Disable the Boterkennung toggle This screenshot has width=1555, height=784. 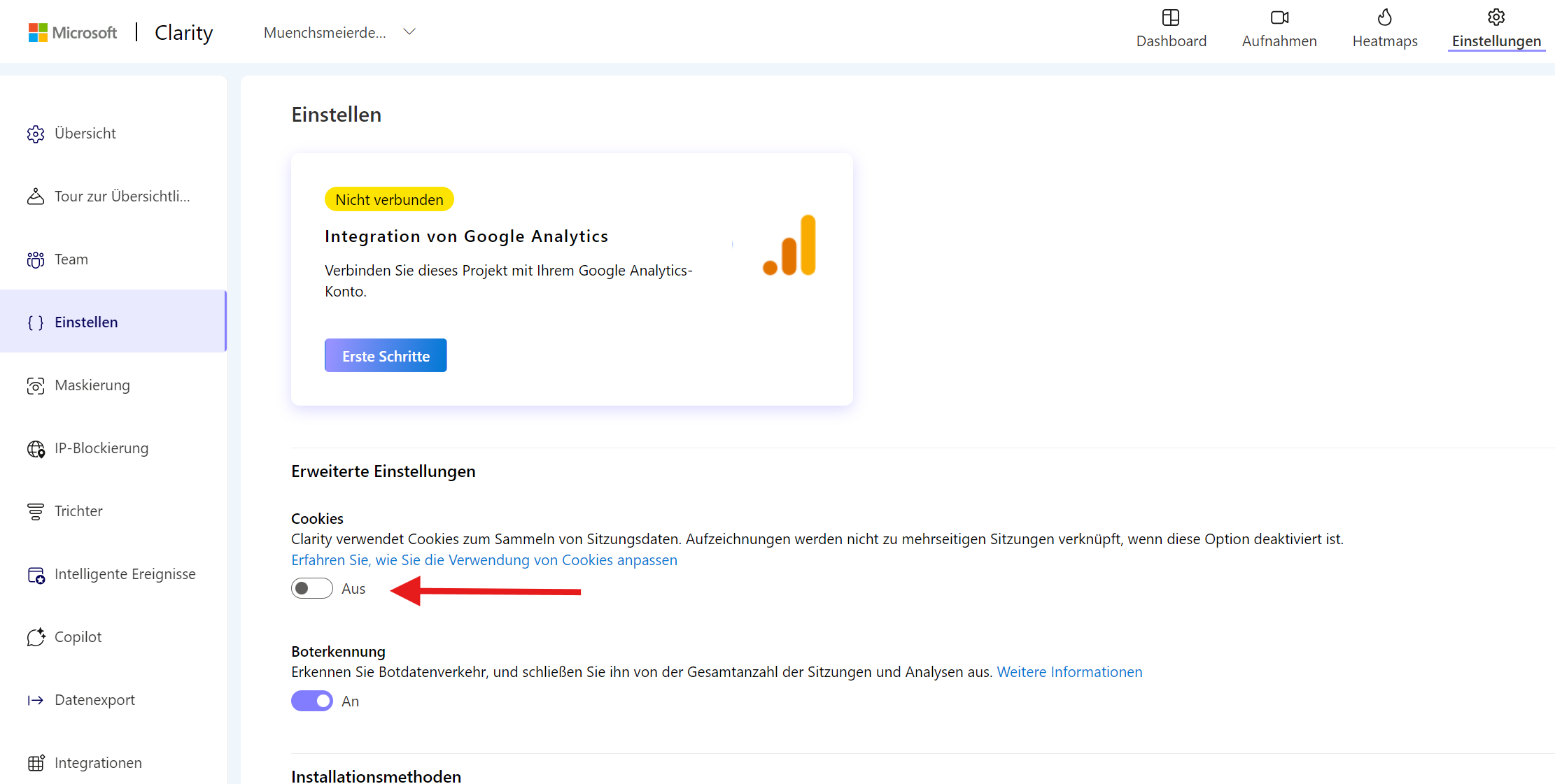312,701
